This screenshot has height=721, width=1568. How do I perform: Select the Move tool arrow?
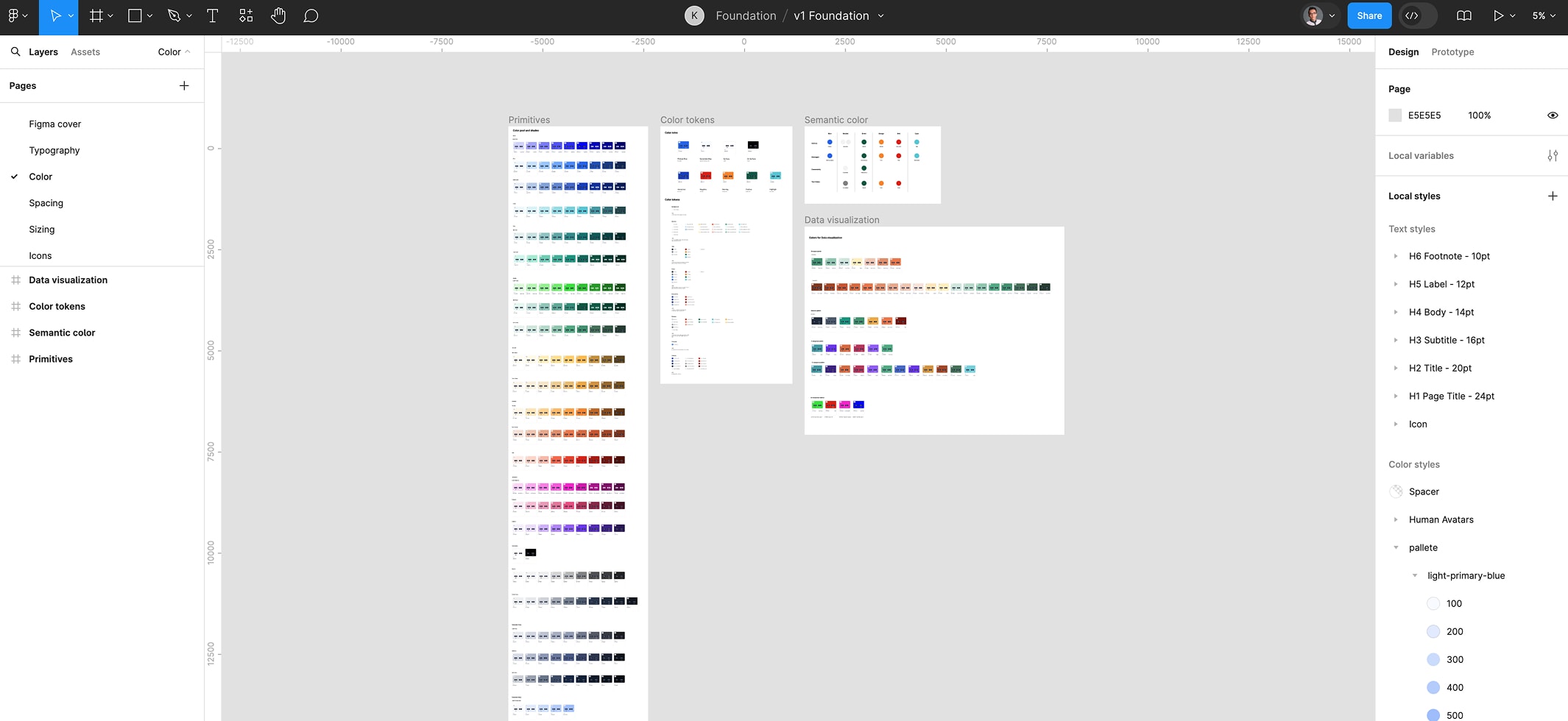coord(55,15)
